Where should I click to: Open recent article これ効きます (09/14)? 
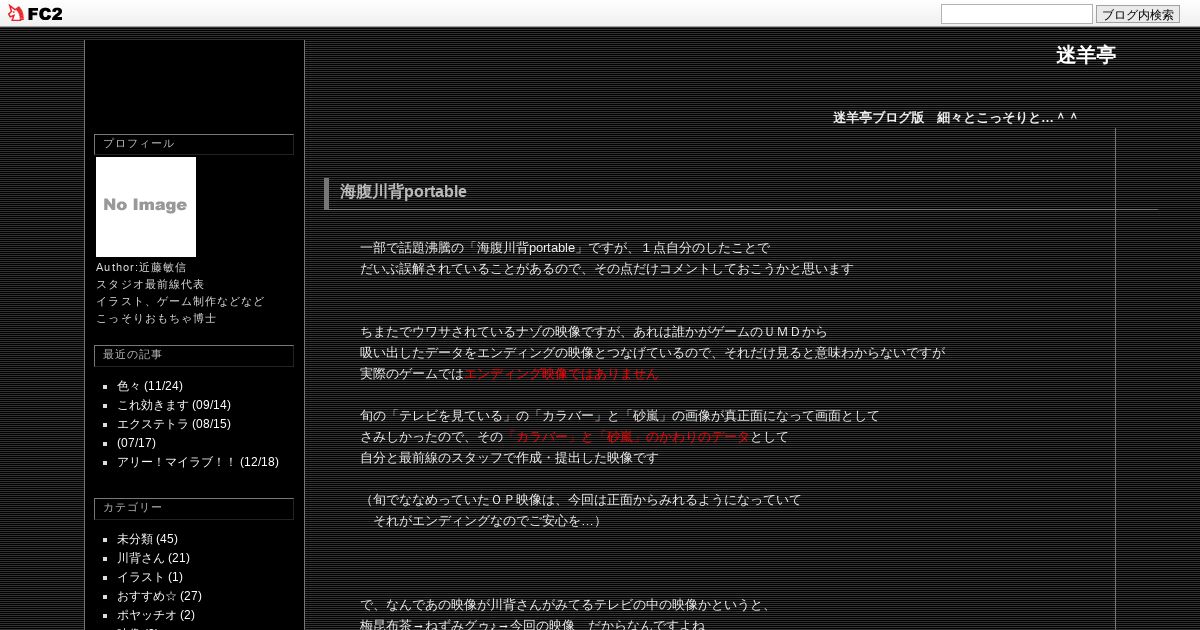(x=174, y=405)
